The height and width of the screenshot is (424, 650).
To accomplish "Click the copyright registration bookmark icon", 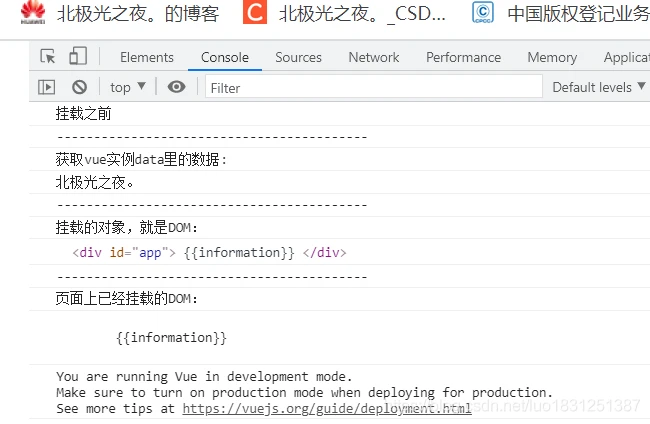I will (x=483, y=14).
